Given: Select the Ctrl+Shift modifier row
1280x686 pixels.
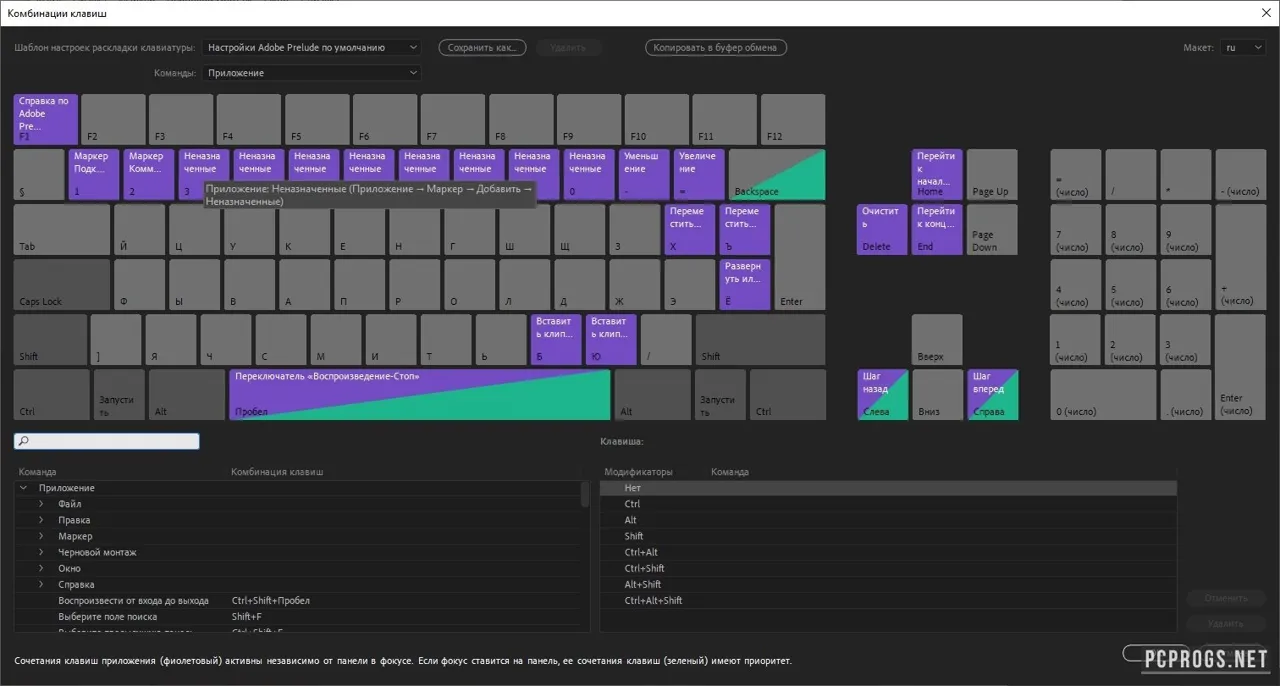Looking at the screenshot, I should [888, 568].
